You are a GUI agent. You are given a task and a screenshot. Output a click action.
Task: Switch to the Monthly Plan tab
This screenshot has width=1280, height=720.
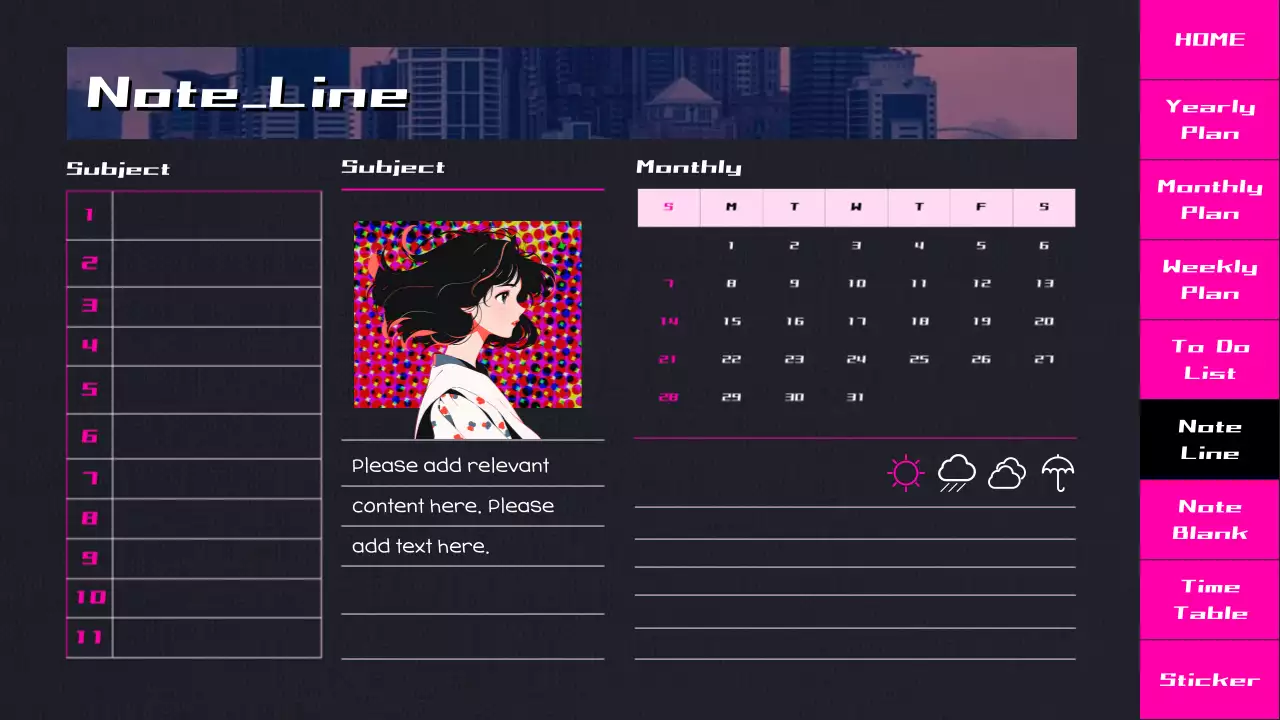[1209, 200]
